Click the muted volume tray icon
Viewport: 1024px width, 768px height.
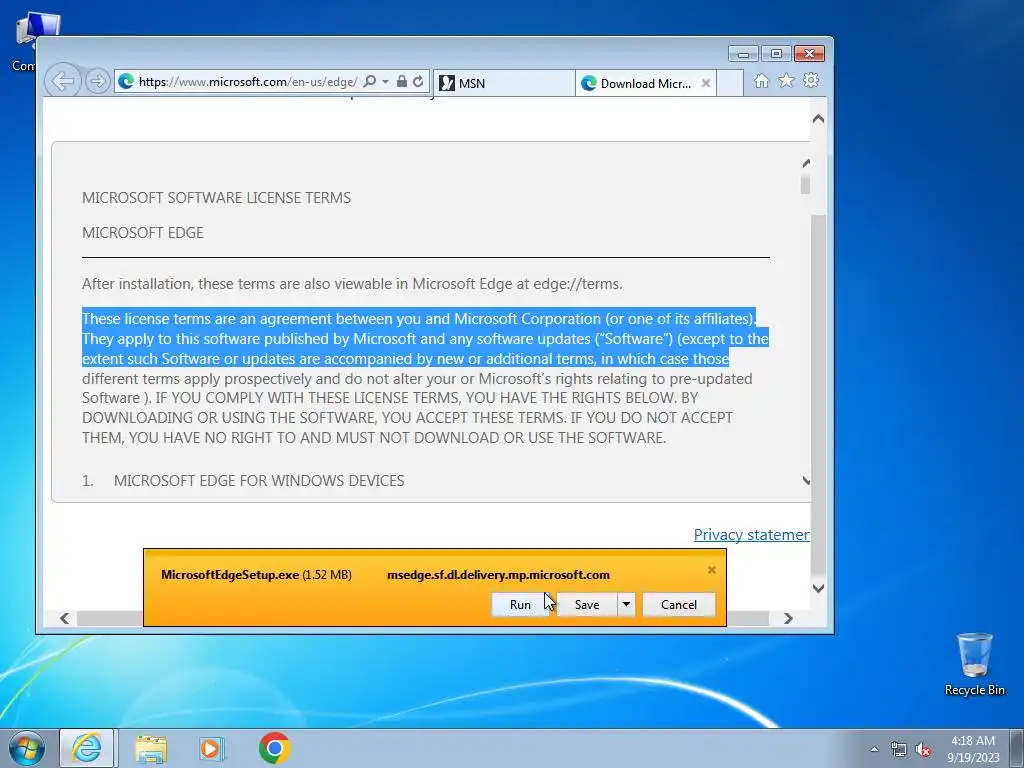tap(923, 749)
